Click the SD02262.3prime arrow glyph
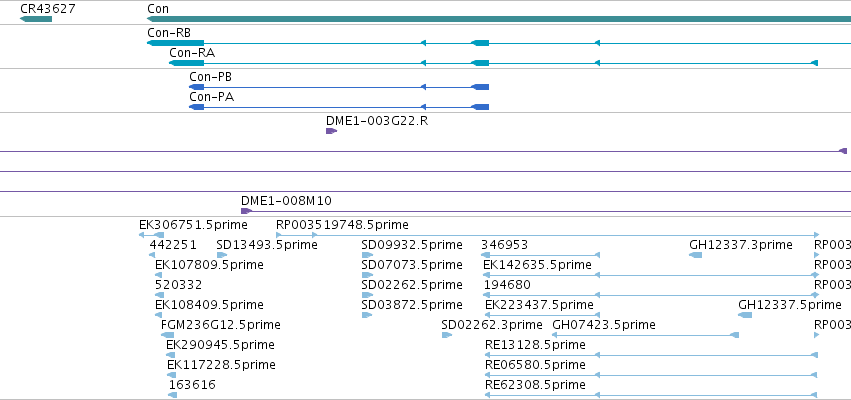Image resolution: width=851 pixels, height=400 pixels. [447, 335]
